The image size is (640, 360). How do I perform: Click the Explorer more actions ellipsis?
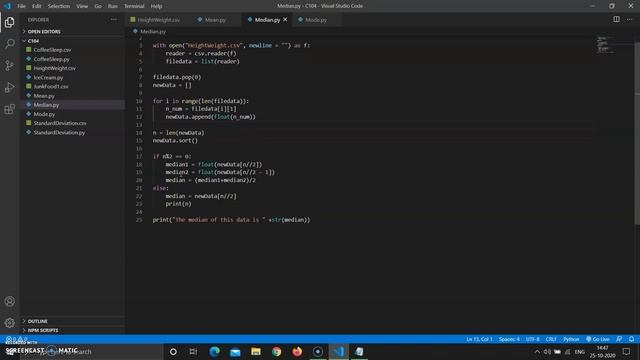113,20
